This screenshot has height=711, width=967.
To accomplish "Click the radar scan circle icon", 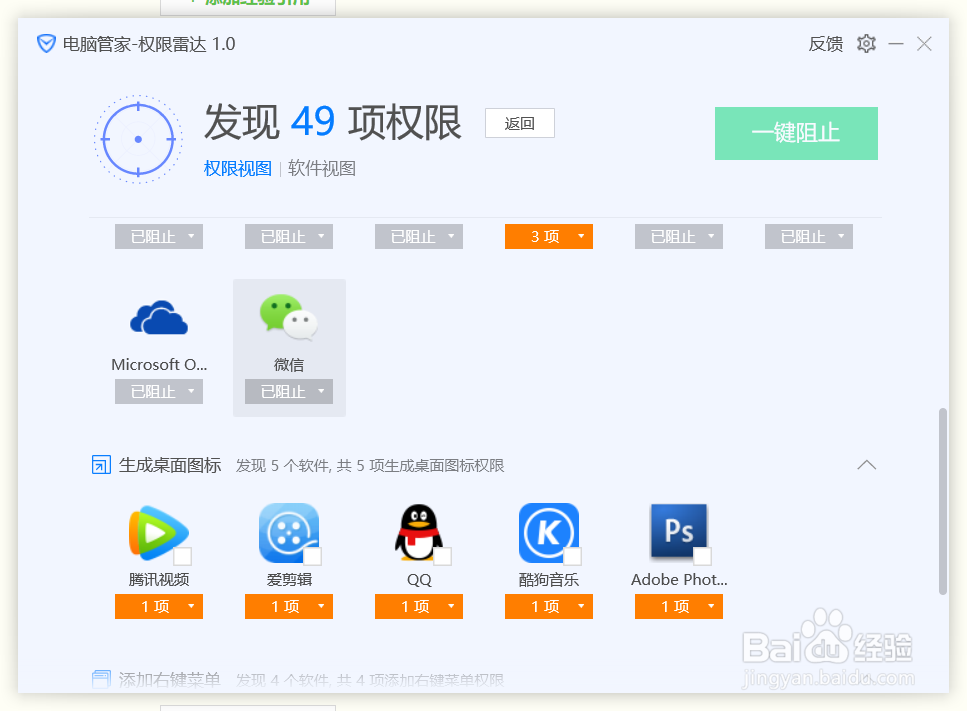I will (138, 139).
